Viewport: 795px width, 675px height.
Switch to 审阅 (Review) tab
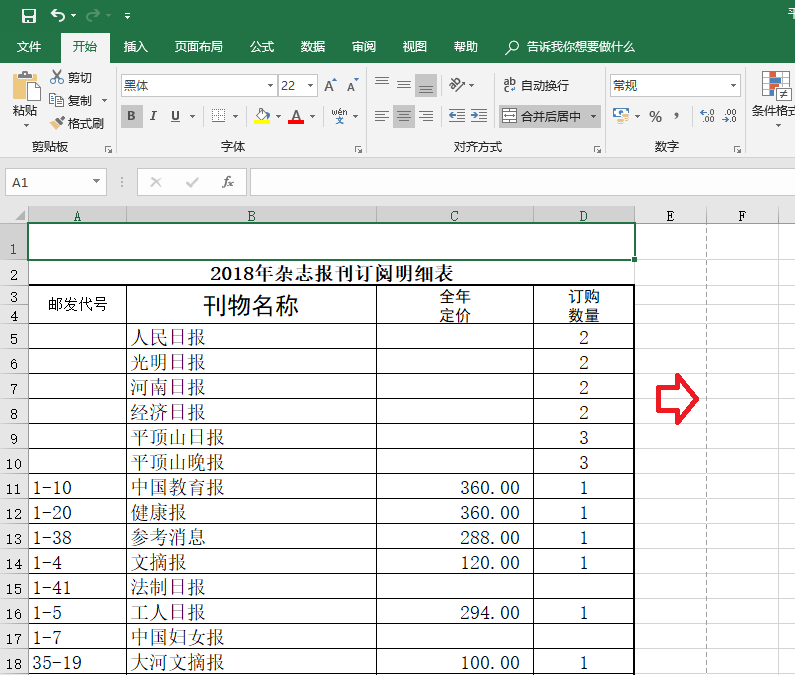pyautogui.click(x=364, y=47)
